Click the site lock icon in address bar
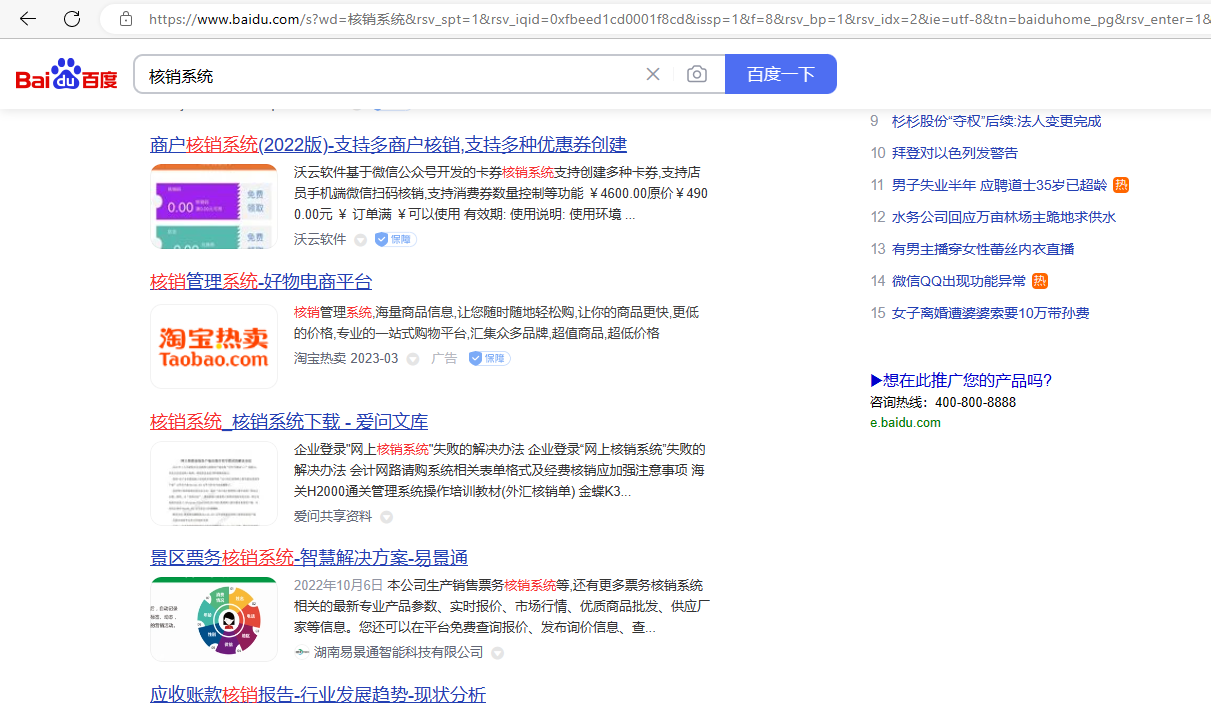Viewport: 1211px width, 711px height. click(x=126, y=19)
